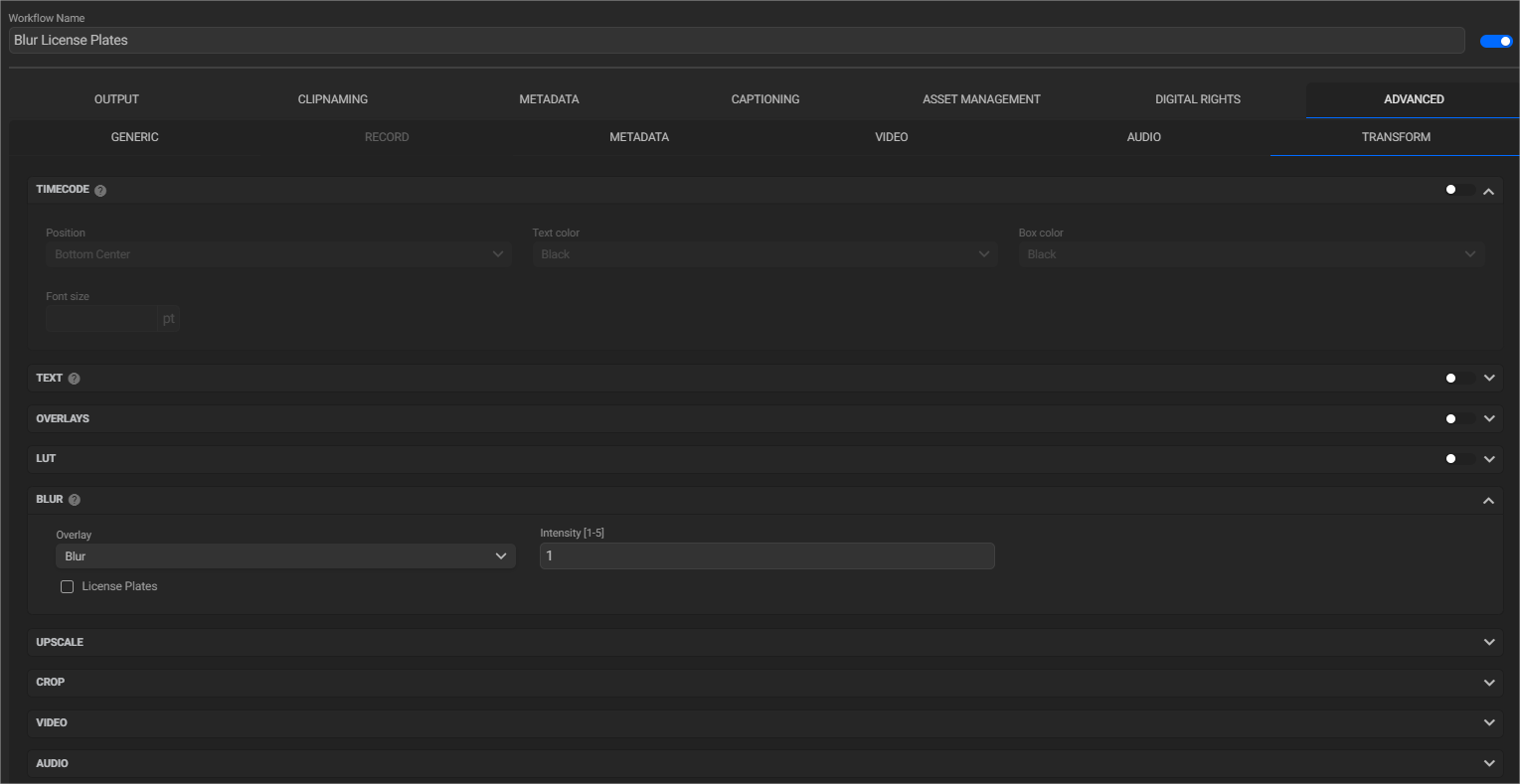Expand the LUT section chevron
The height and width of the screenshot is (784, 1520).
(x=1489, y=459)
